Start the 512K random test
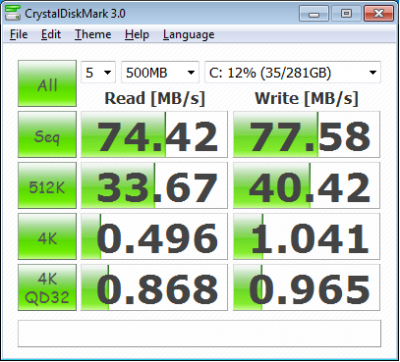 tap(47, 185)
